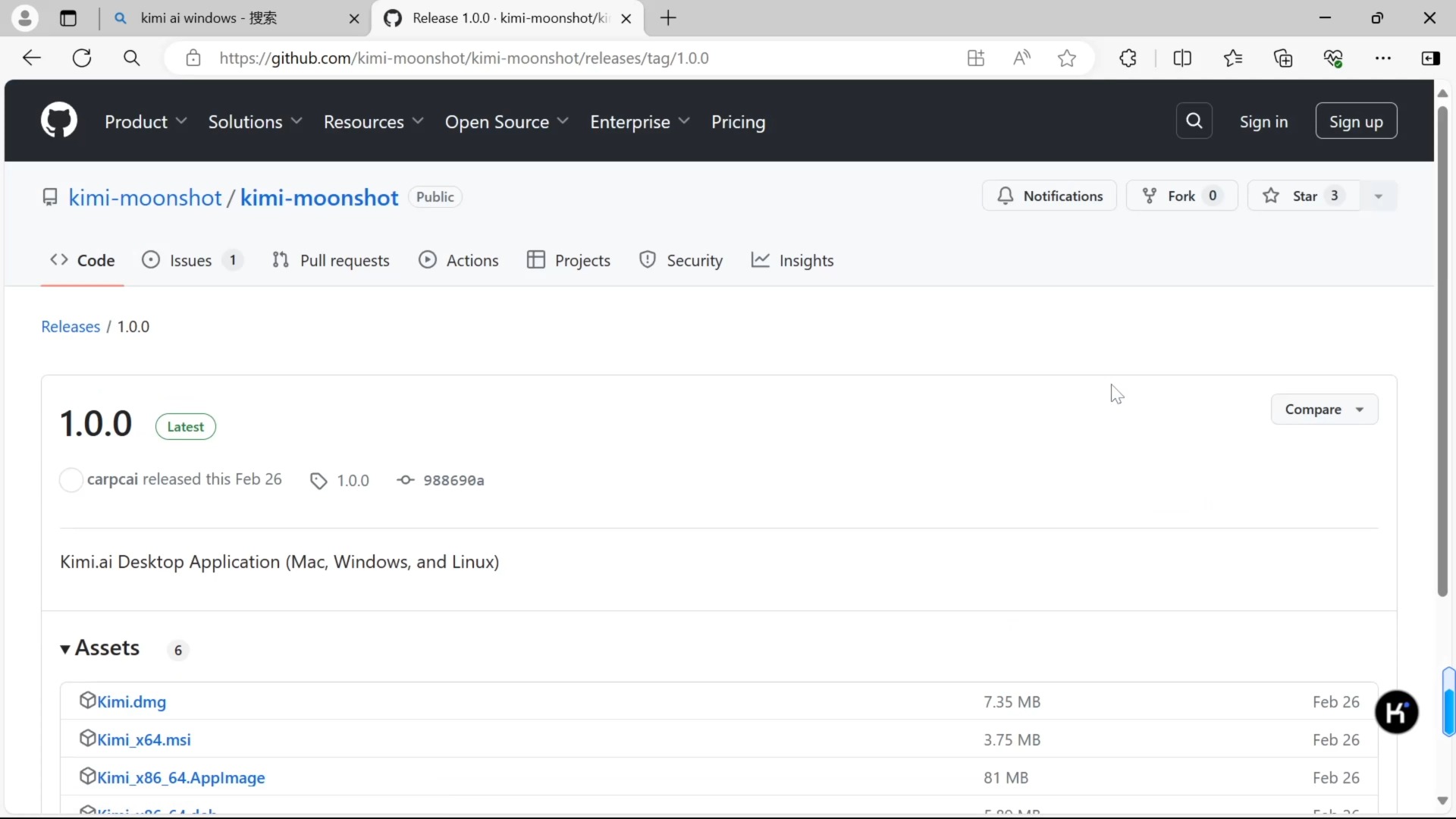Click the Notifications button
This screenshot has width=1456, height=819.
pyautogui.click(x=1050, y=196)
